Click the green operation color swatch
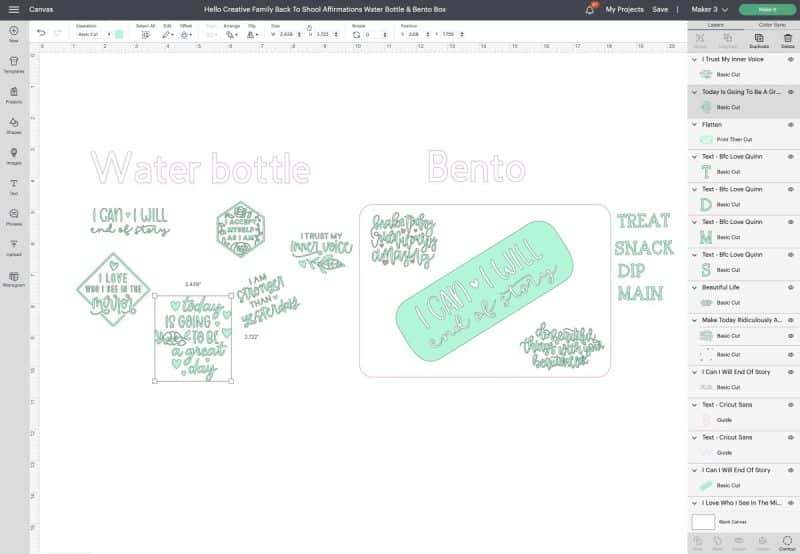 click(x=119, y=34)
